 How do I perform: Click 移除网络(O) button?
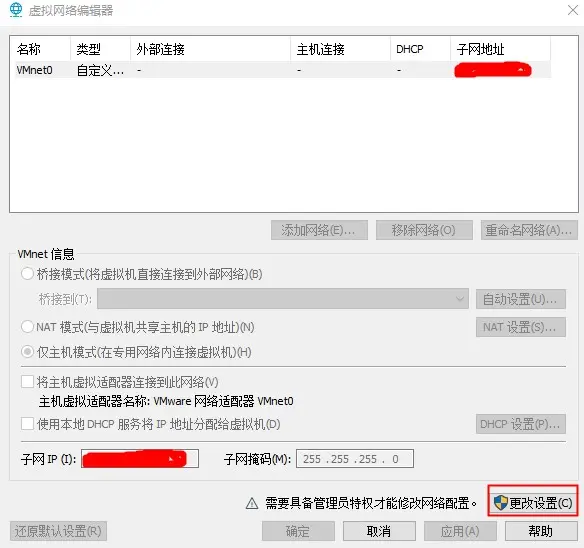[x=424, y=230]
